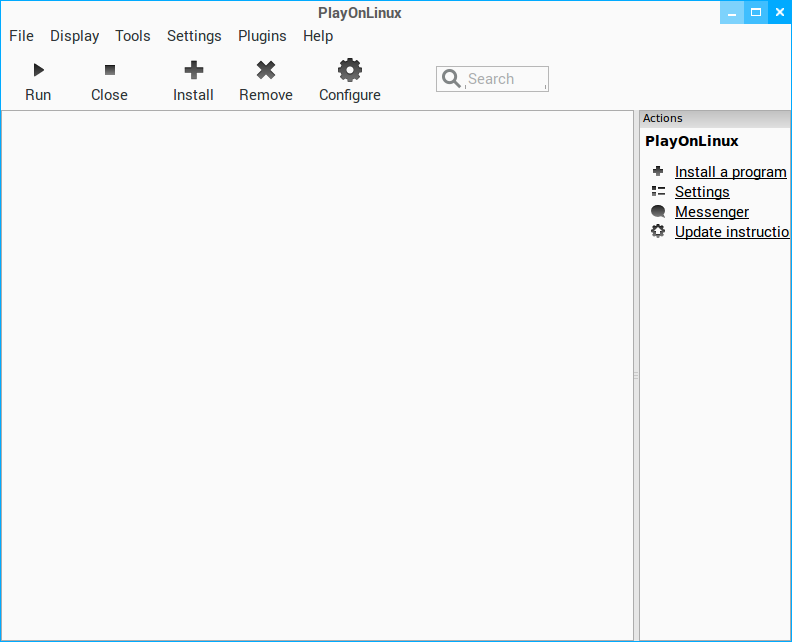Click the Actions panel header
This screenshot has width=792, height=642.
(x=715, y=118)
